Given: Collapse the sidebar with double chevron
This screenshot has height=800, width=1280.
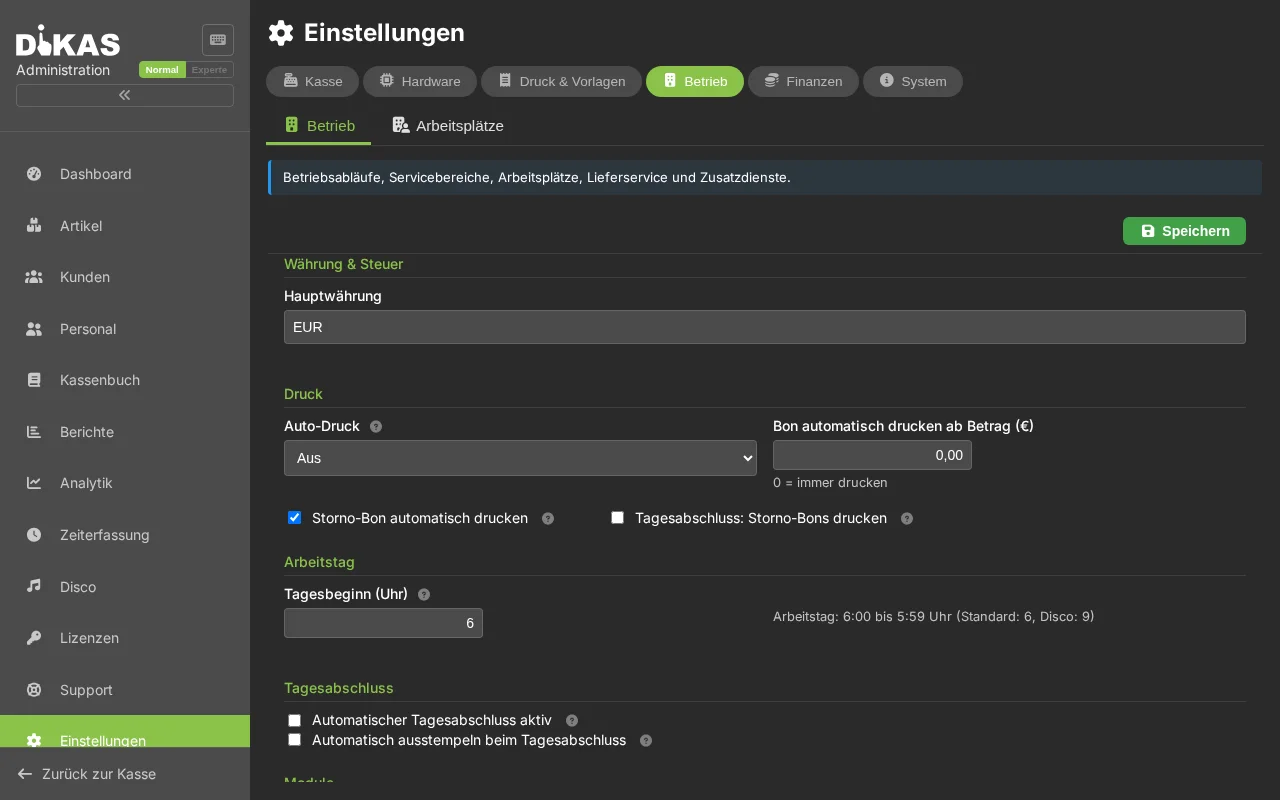Looking at the screenshot, I should pyautogui.click(x=125, y=95).
